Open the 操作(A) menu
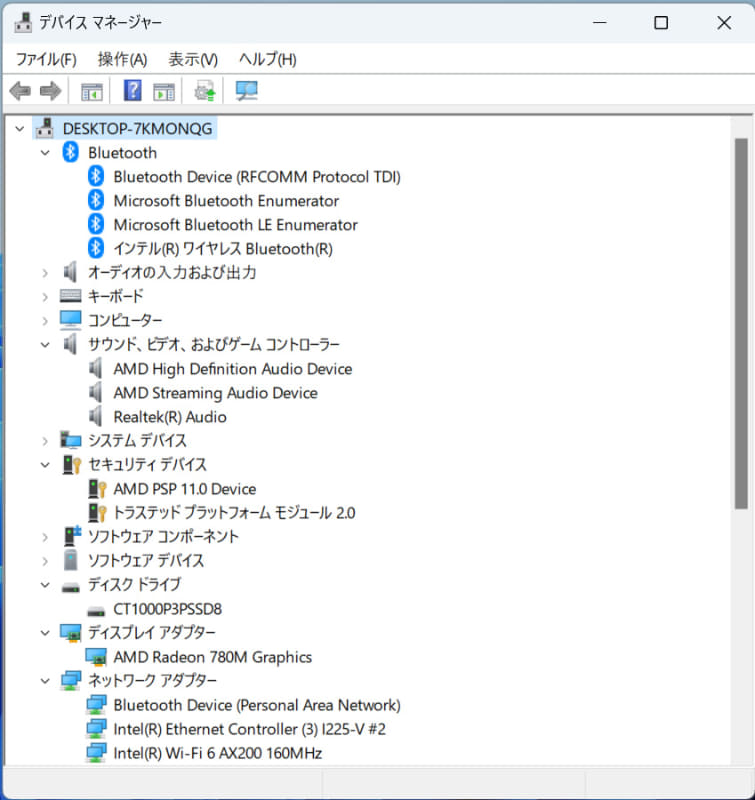 click(x=122, y=59)
